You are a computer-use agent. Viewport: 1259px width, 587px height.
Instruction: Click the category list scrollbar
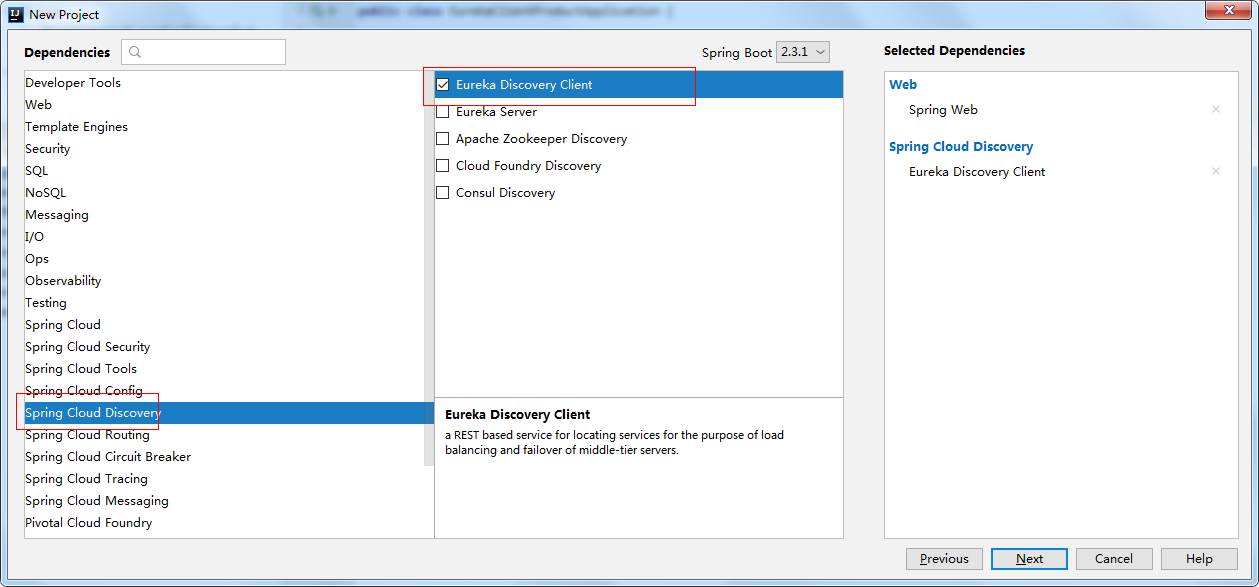click(429, 268)
